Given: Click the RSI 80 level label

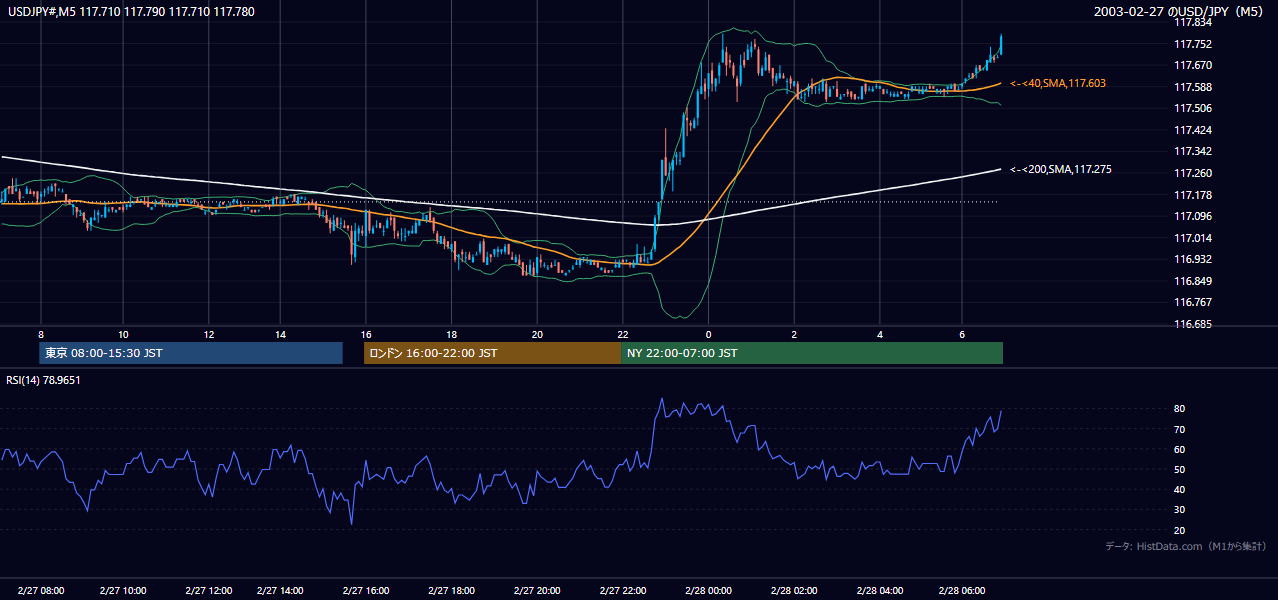Looking at the screenshot, I should click(x=1180, y=409).
